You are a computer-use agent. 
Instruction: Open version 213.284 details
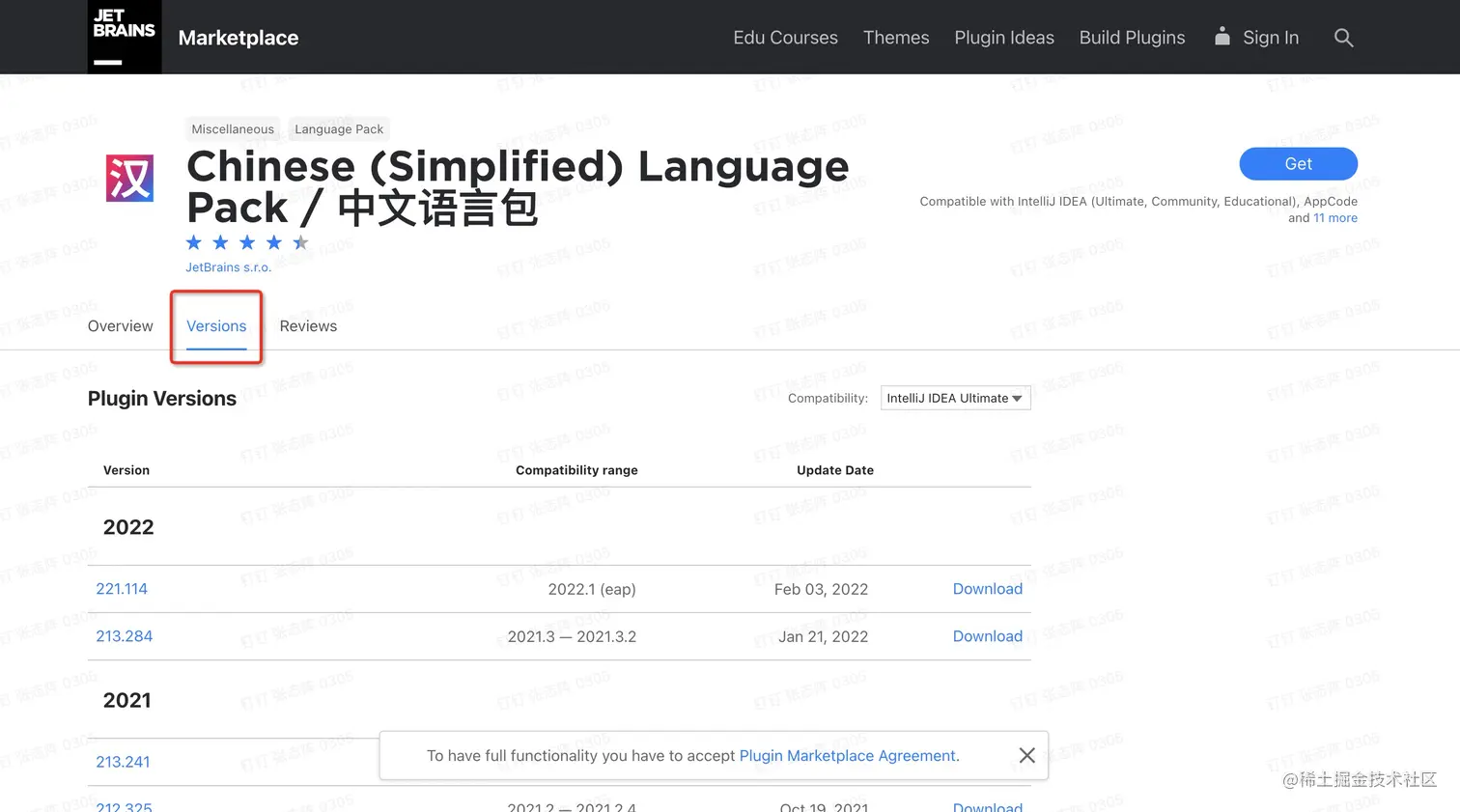pyautogui.click(x=125, y=636)
